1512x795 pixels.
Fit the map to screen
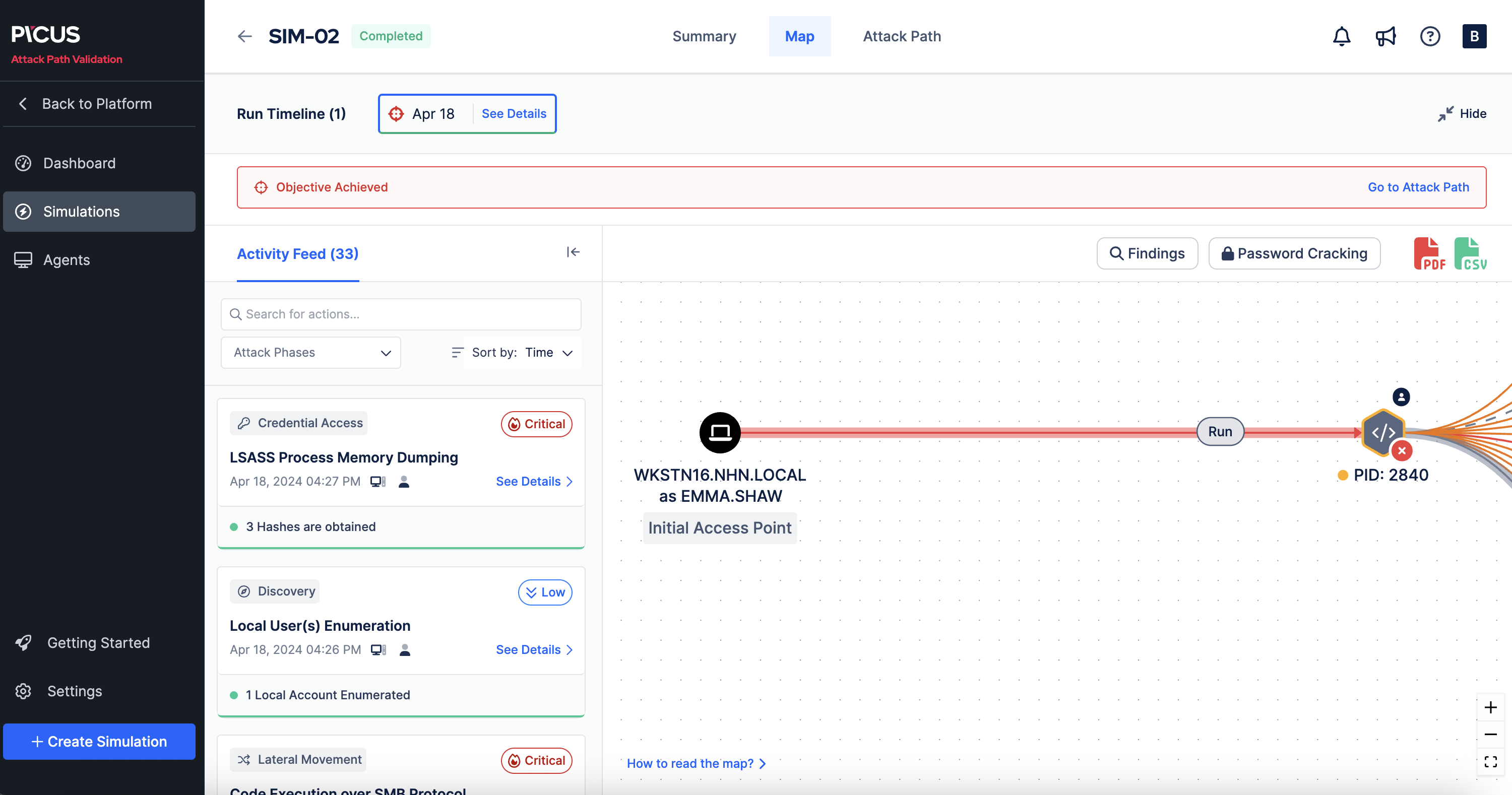[x=1490, y=762]
